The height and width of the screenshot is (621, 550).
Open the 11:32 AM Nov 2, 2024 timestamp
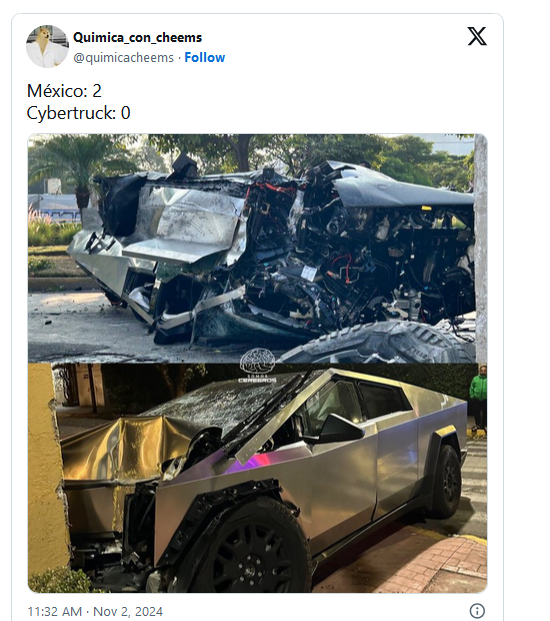[95, 611]
